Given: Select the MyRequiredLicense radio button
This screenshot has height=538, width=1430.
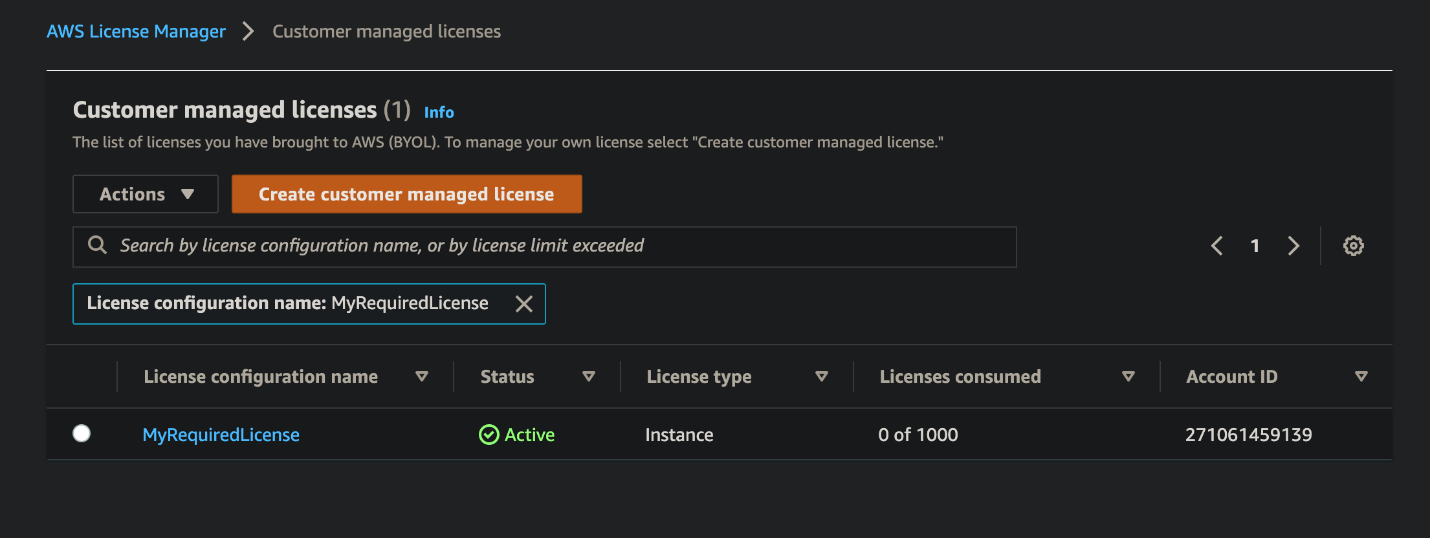Looking at the screenshot, I should [x=82, y=434].
